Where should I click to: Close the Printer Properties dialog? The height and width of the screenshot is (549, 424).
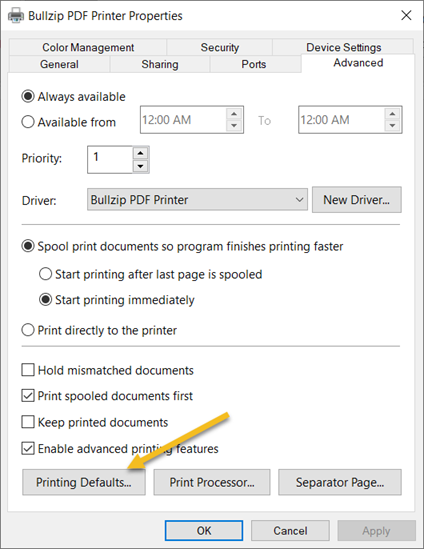[x=406, y=15]
